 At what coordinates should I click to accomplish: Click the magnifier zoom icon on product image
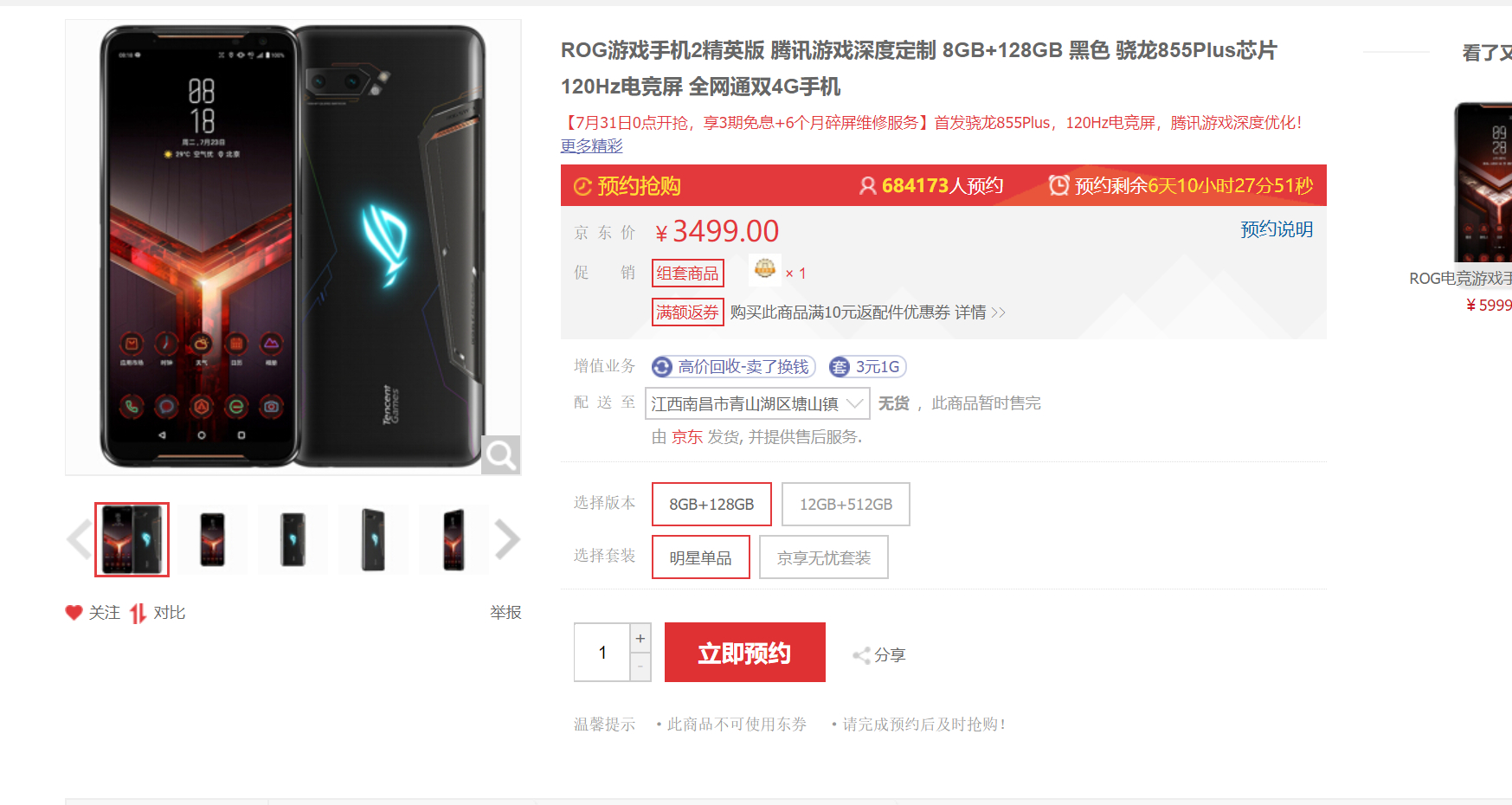click(500, 454)
